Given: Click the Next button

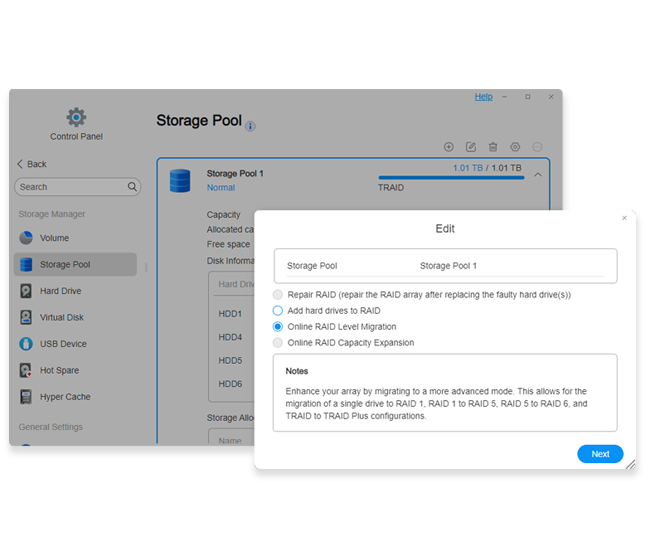Looking at the screenshot, I should point(600,454).
